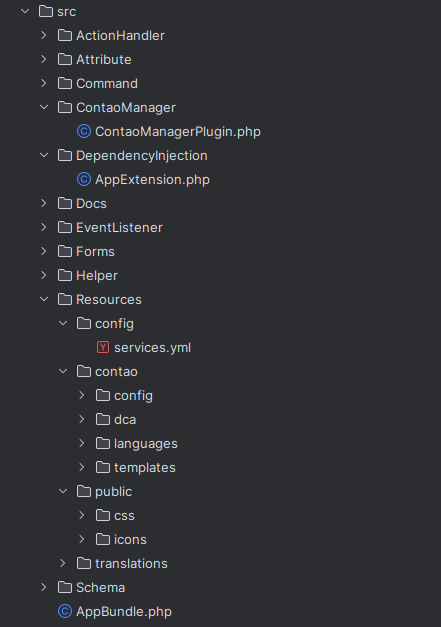Collapse the Resources config folder chevron
The height and width of the screenshot is (627, 441).
pos(63,323)
